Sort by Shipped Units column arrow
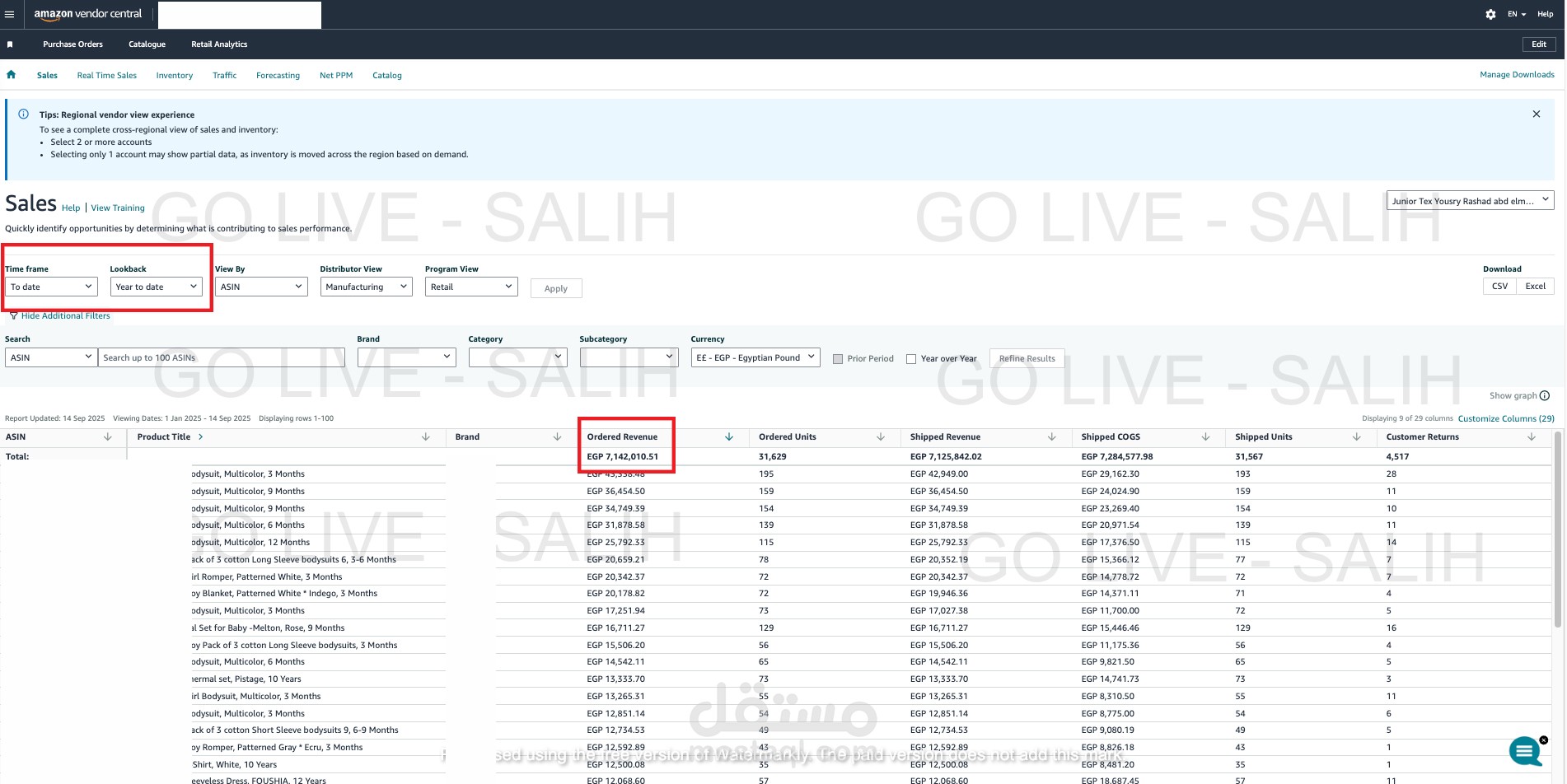 [x=1357, y=437]
